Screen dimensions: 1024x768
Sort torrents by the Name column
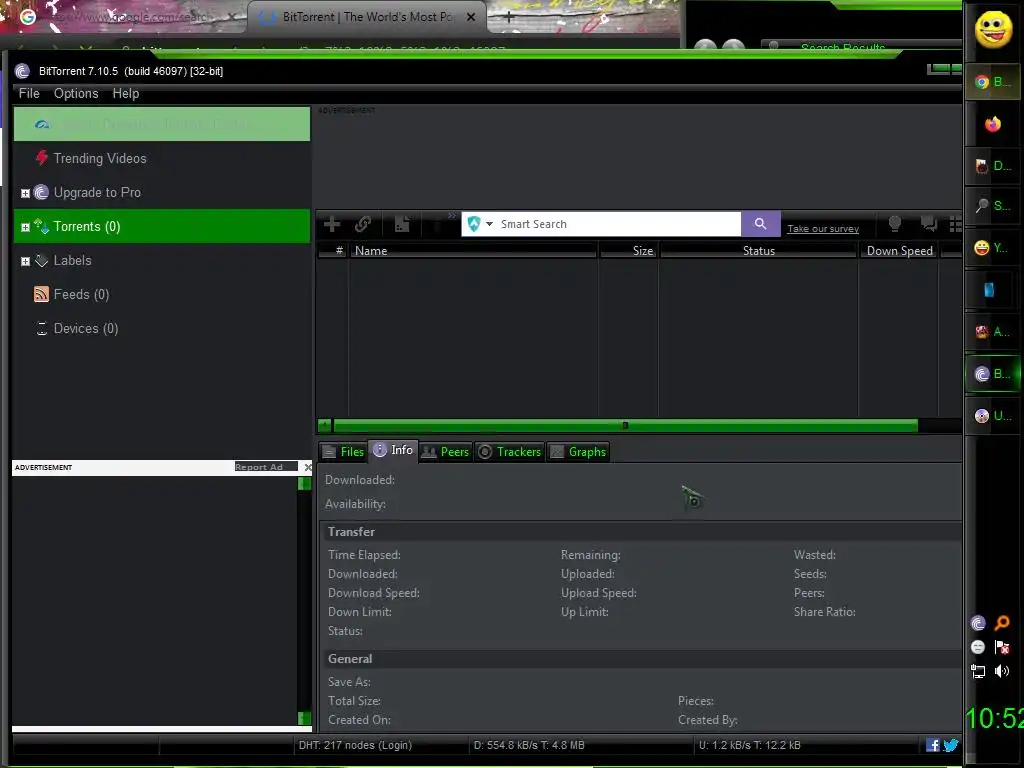click(473, 251)
